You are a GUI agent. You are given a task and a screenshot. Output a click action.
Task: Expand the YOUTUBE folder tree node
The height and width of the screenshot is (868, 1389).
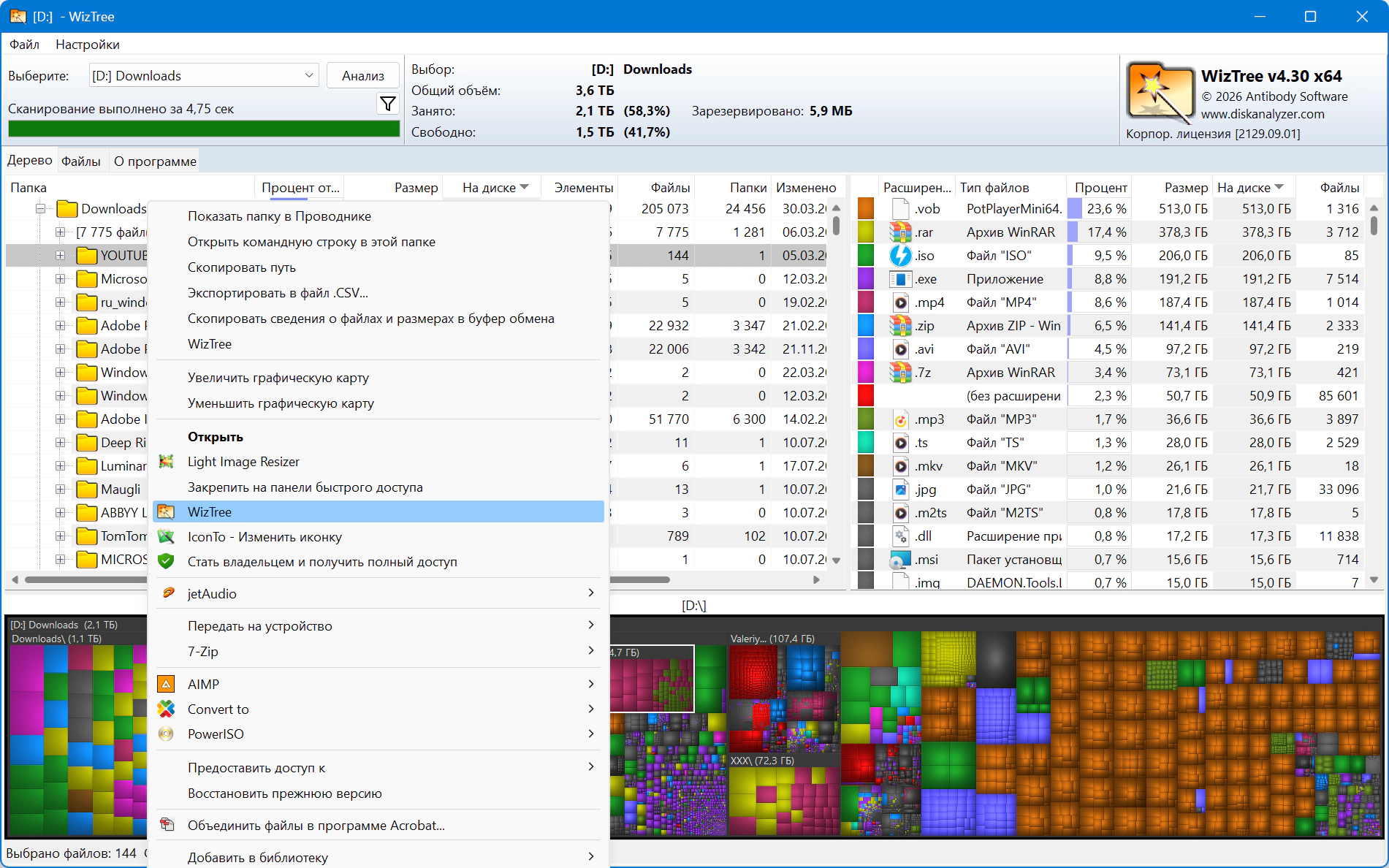60,256
